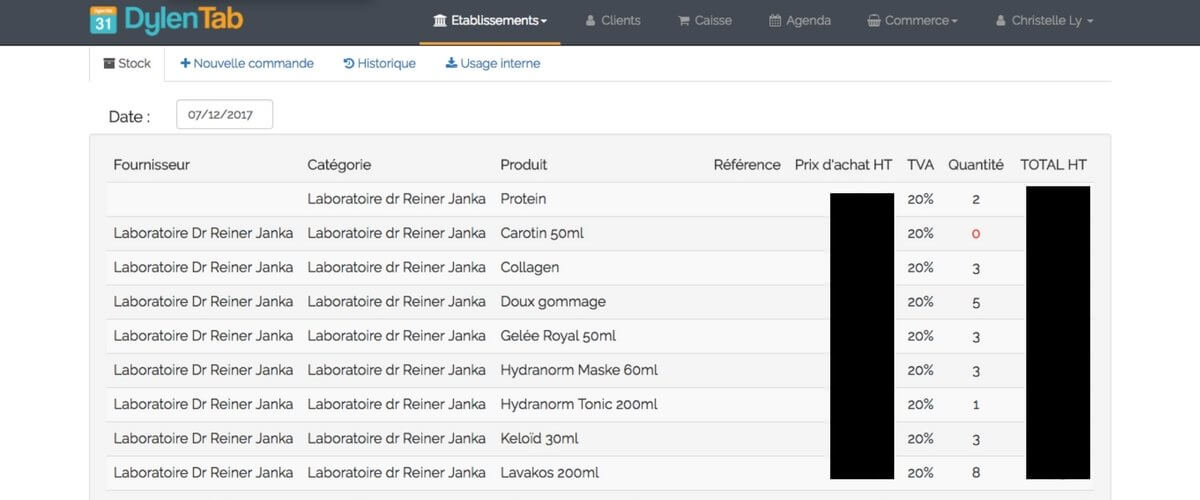Click the Commerce basket icon
Screen dimensions: 1200x500
pyautogui.click(x=874, y=20)
